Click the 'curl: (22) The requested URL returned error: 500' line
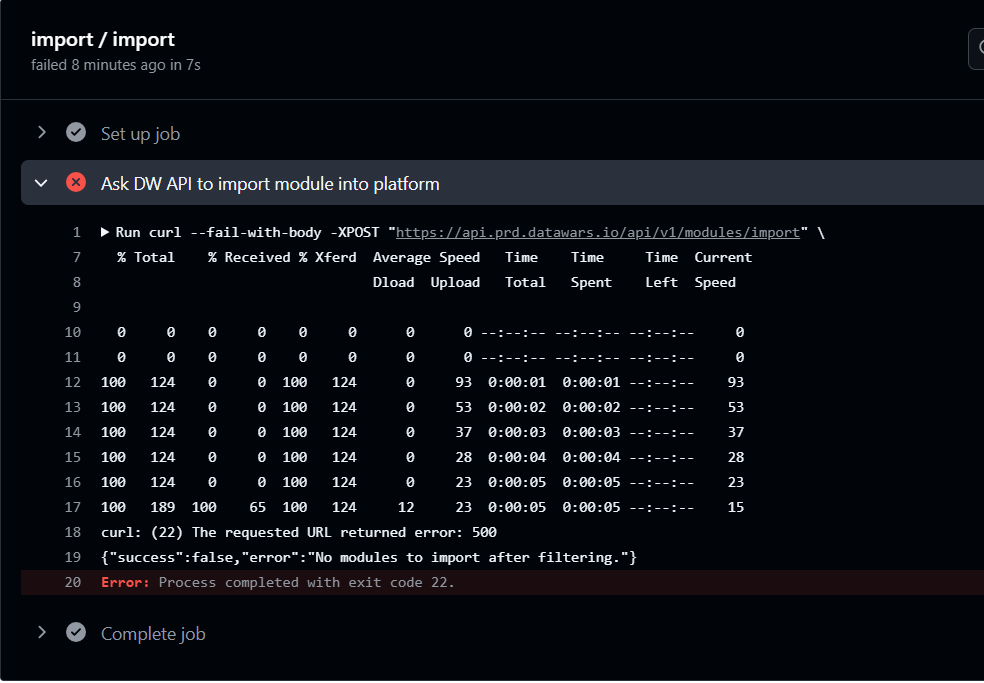Viewport: 984px width, 683px height. 299,532
